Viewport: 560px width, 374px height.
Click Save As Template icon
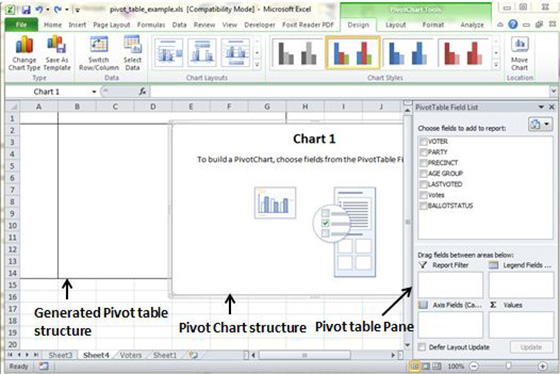[57, 54]
